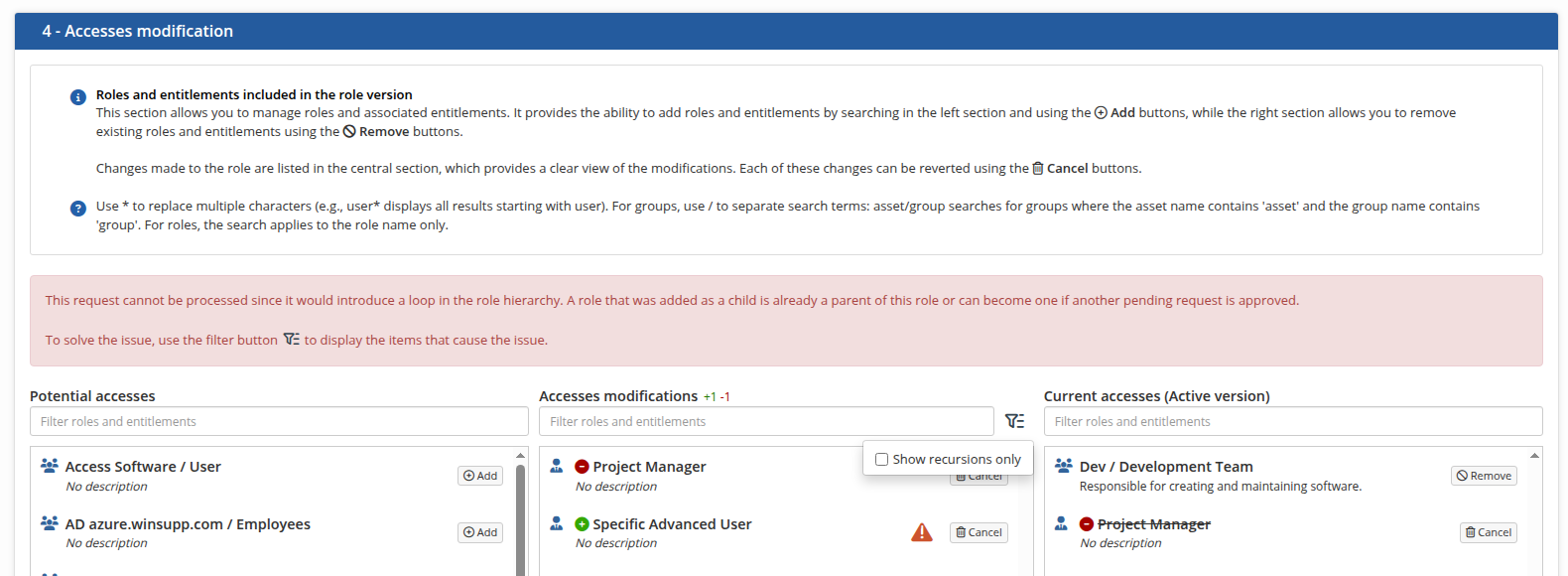Select 'Project Manager' in Accesses modifications
1568x576 pixels.
(649, 467)
